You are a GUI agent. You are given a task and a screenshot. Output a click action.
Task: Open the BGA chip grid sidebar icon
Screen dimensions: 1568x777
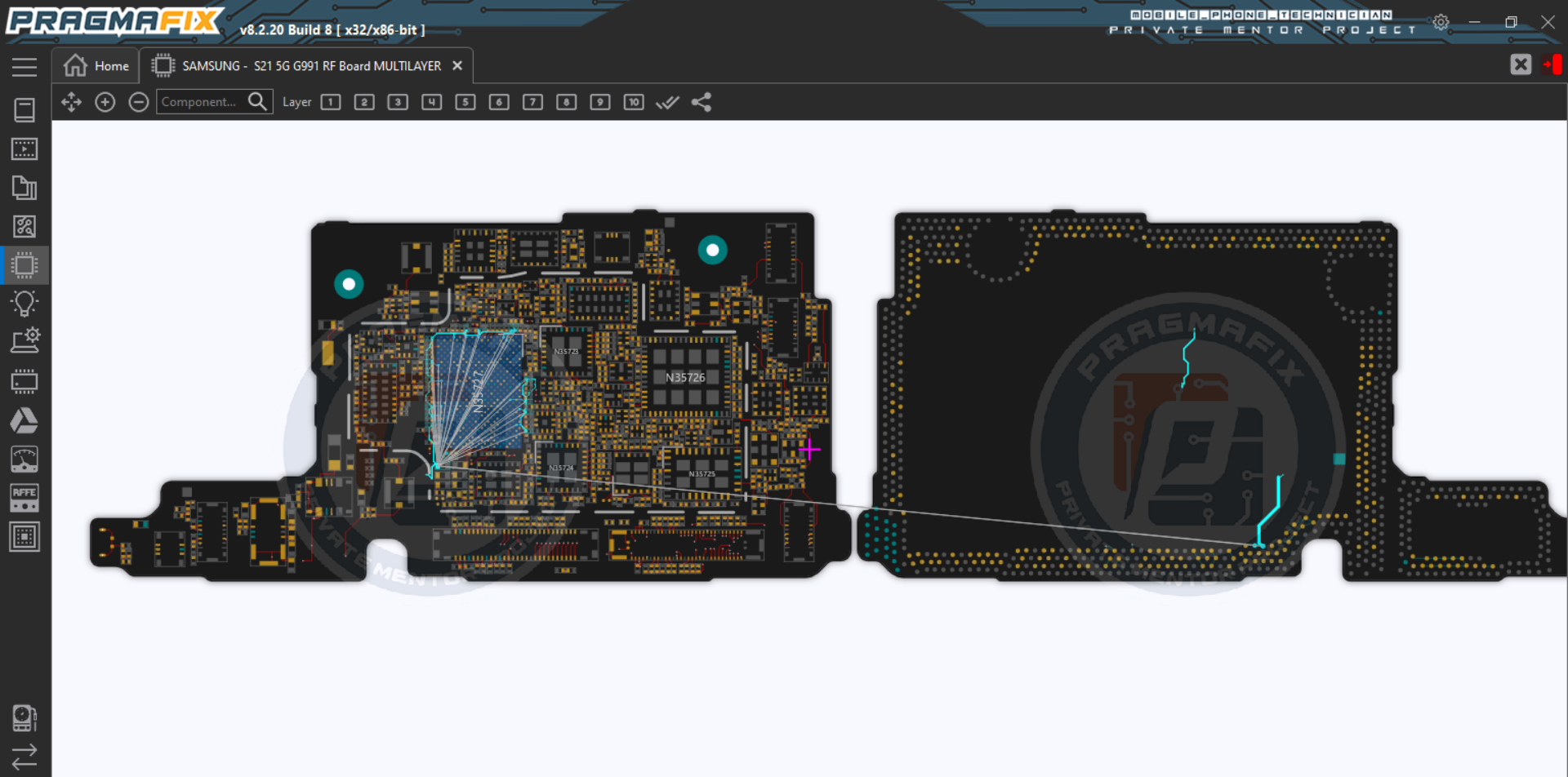24,537
